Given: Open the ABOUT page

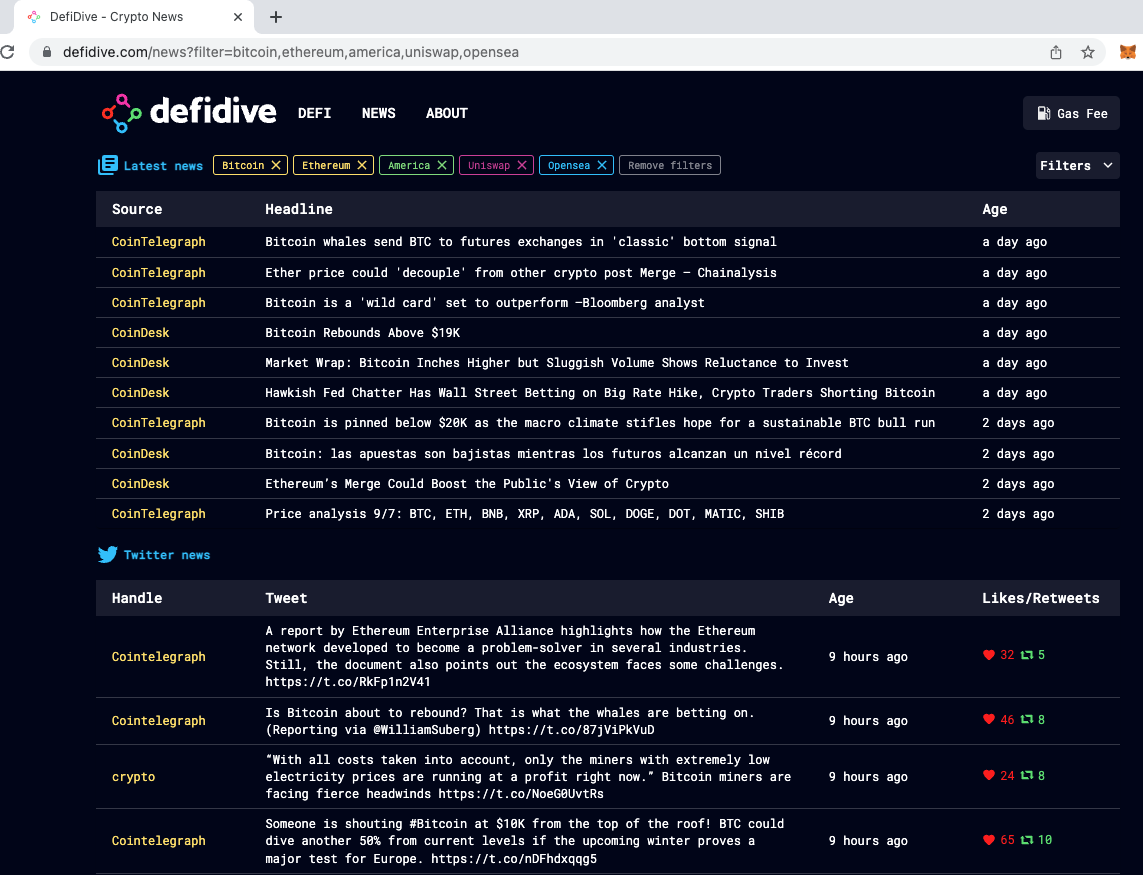Looking at the screenshot, I should click(447, 113).
